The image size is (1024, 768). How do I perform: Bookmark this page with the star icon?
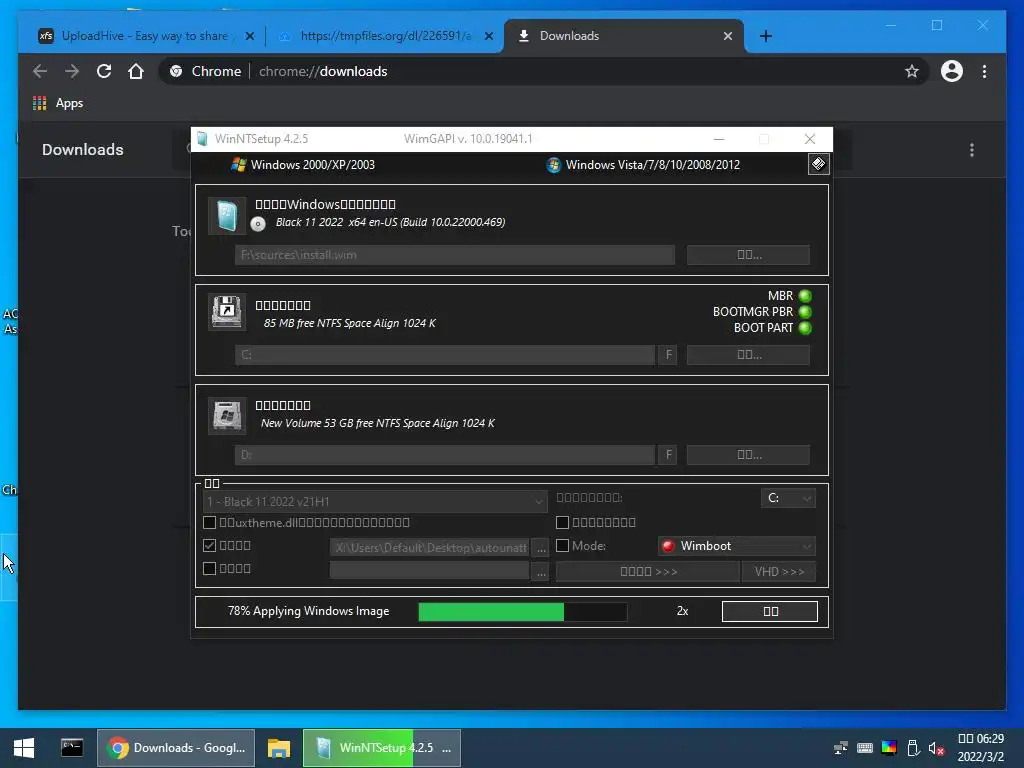point(912,71)
